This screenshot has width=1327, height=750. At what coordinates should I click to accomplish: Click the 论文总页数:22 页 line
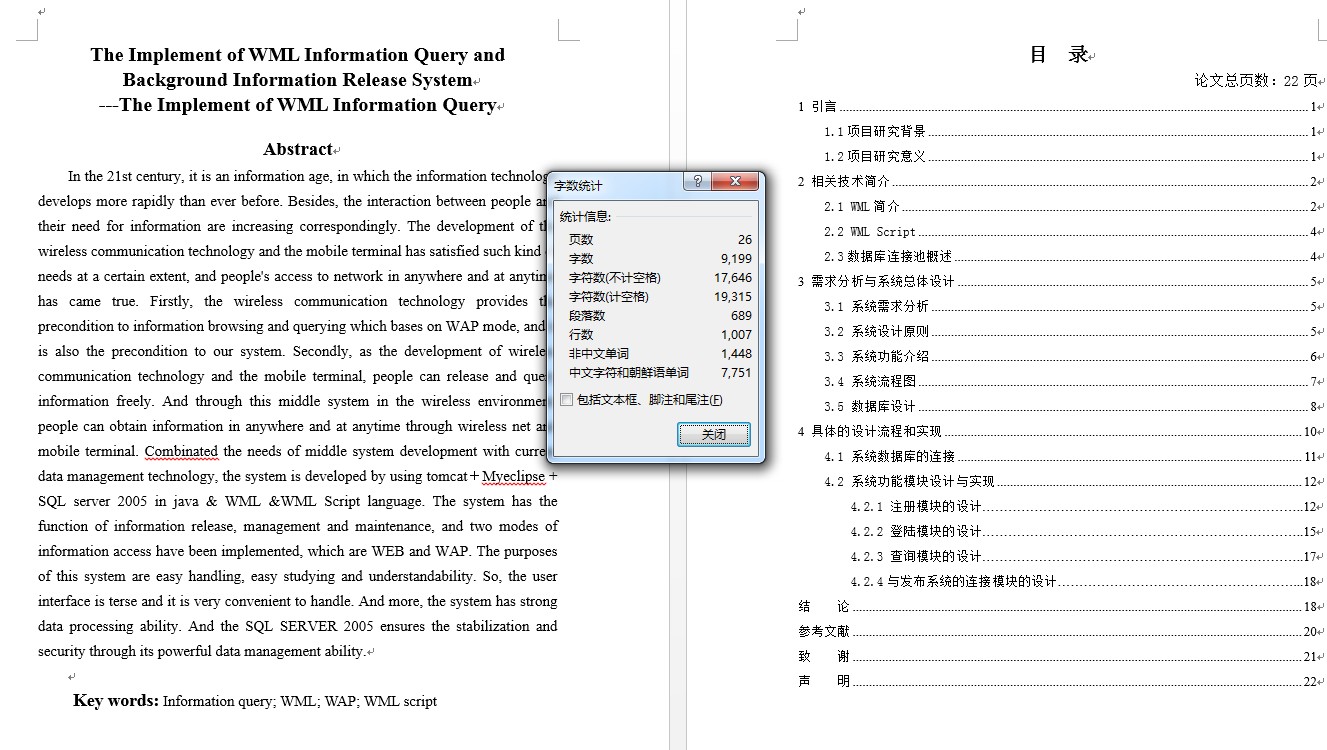(x=1256, y=81)
